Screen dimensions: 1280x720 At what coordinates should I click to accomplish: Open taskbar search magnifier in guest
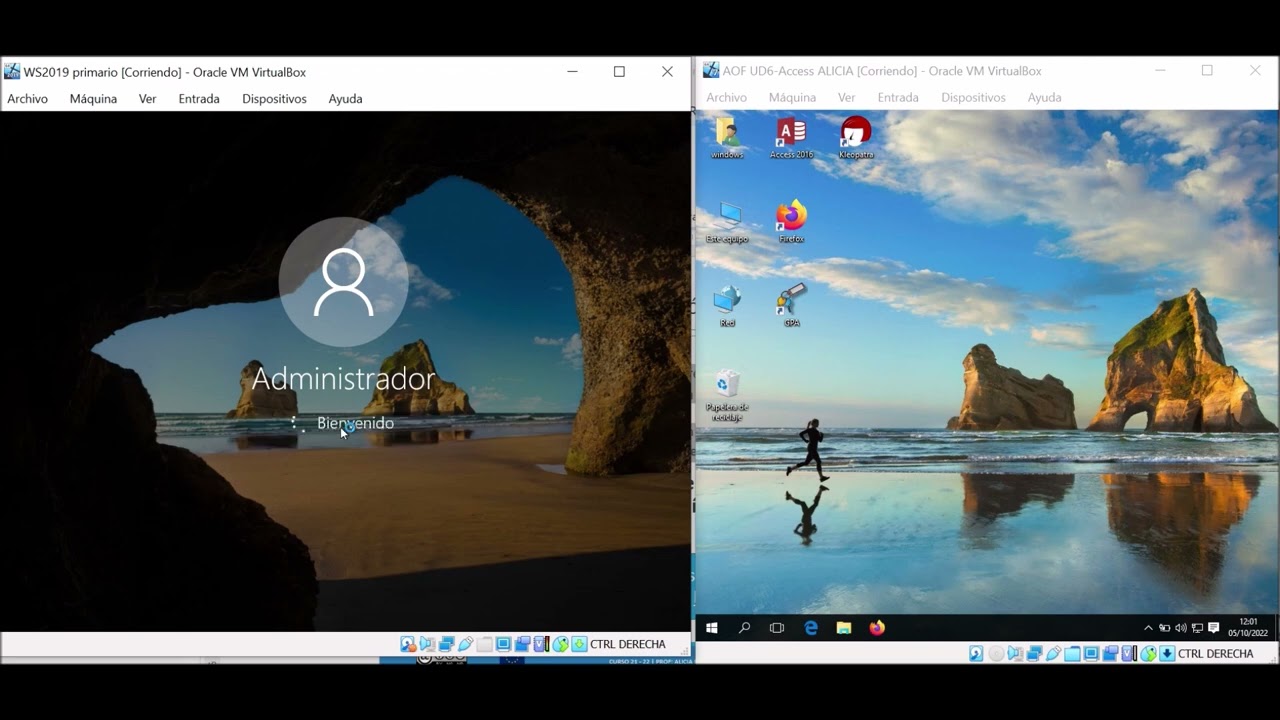click(744, 628)
